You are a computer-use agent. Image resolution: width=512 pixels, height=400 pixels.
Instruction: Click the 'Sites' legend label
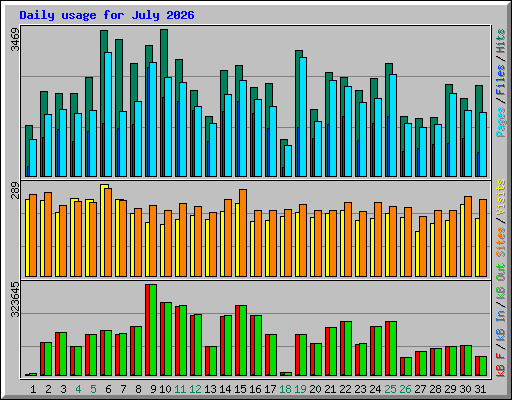[501, 242]
